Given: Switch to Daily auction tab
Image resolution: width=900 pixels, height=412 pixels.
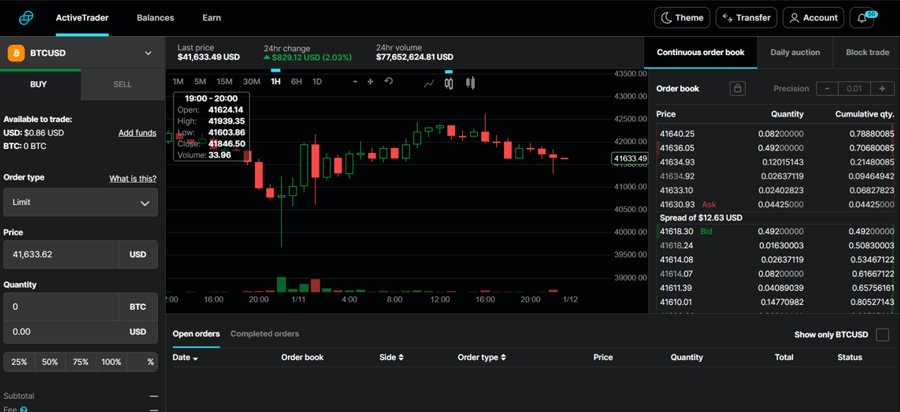Looking at the screenshot, I should (x=795, y=52).
